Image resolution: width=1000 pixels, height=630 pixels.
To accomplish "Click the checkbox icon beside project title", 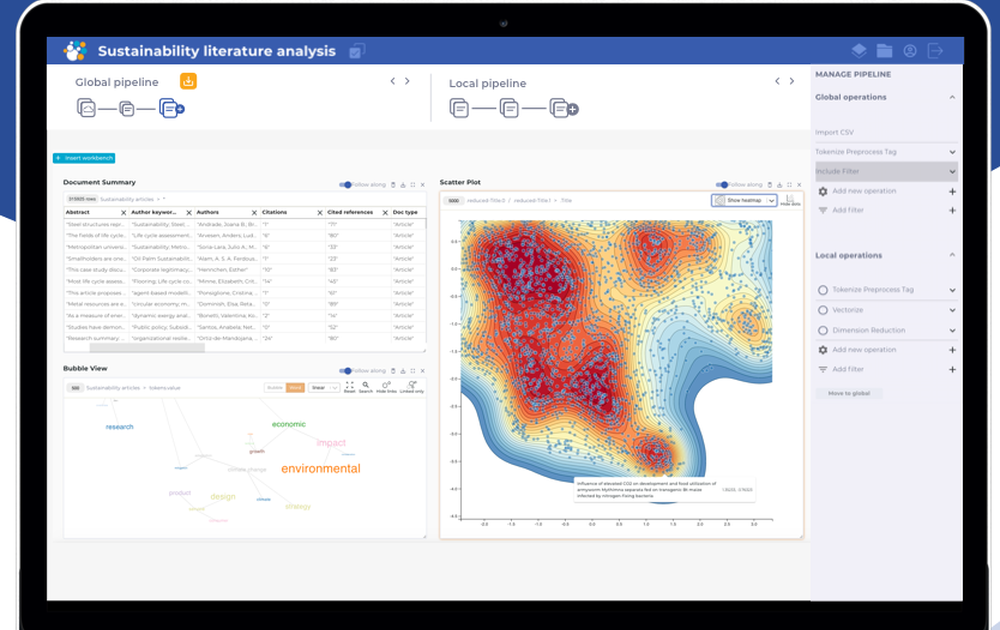I will (357, 51).
